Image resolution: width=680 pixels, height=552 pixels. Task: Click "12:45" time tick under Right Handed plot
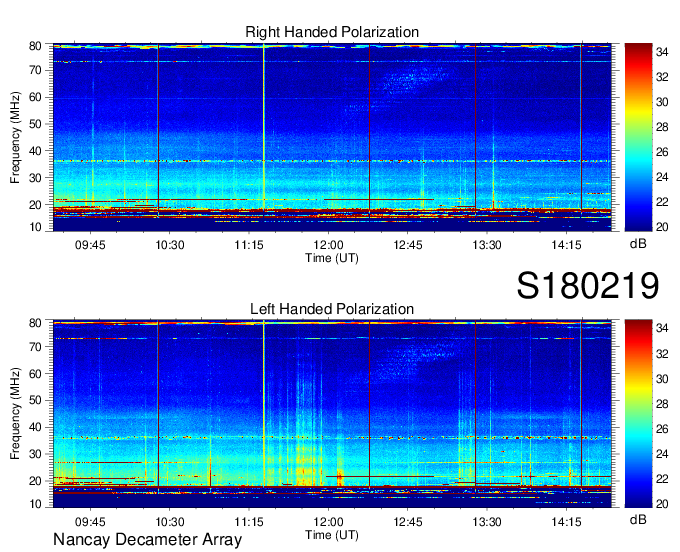(408, 245)
